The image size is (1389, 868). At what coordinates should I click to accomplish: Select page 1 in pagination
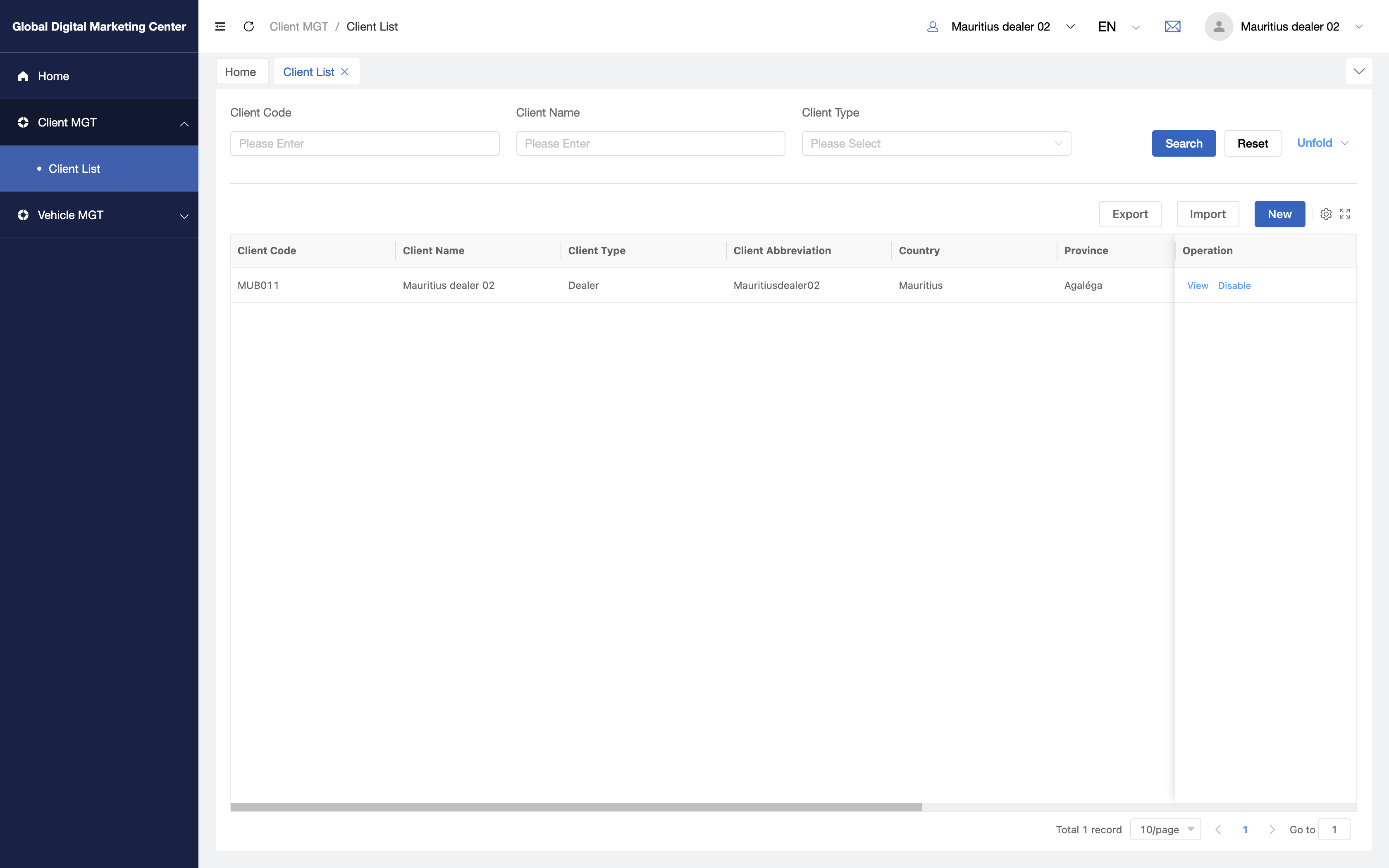pos(1245,830)
